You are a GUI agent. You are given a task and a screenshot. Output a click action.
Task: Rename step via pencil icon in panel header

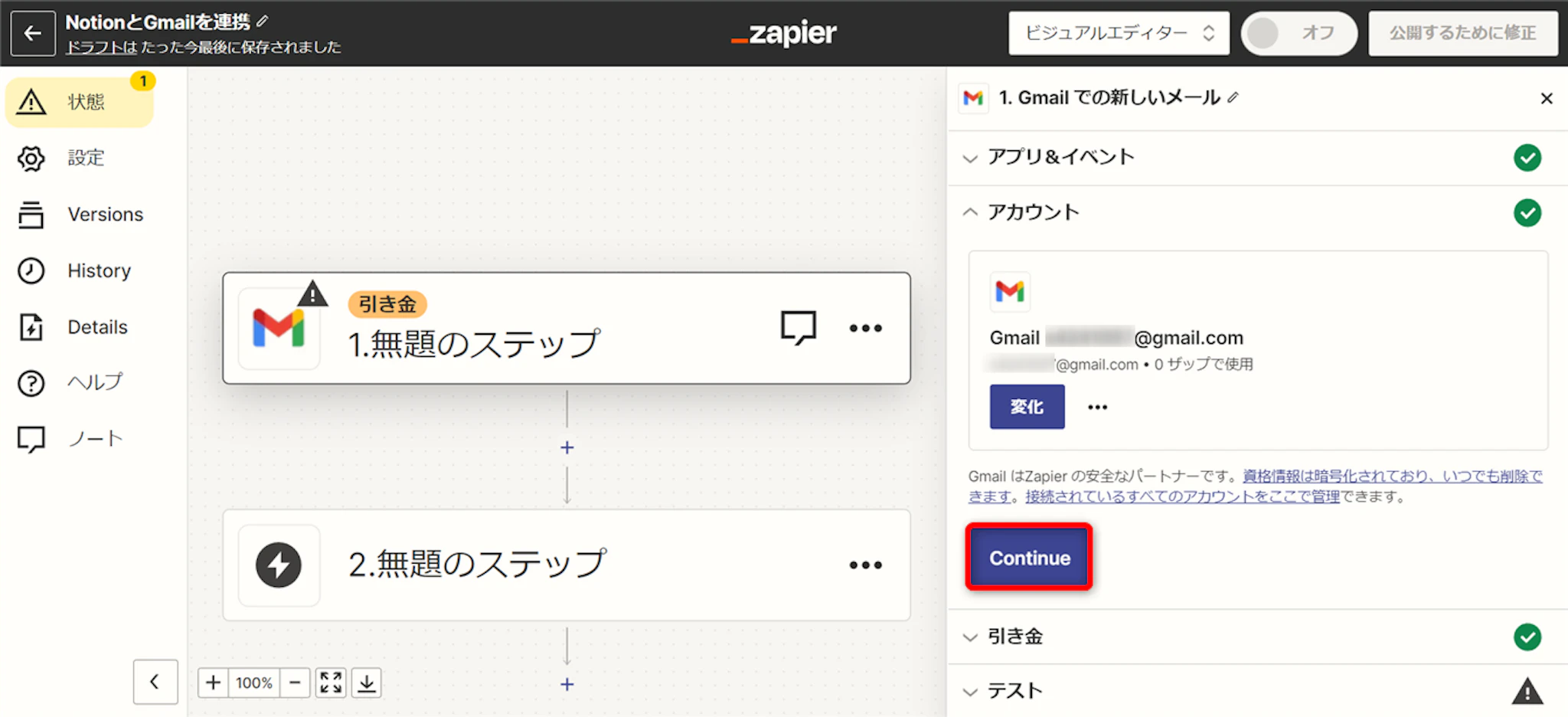1233,98
